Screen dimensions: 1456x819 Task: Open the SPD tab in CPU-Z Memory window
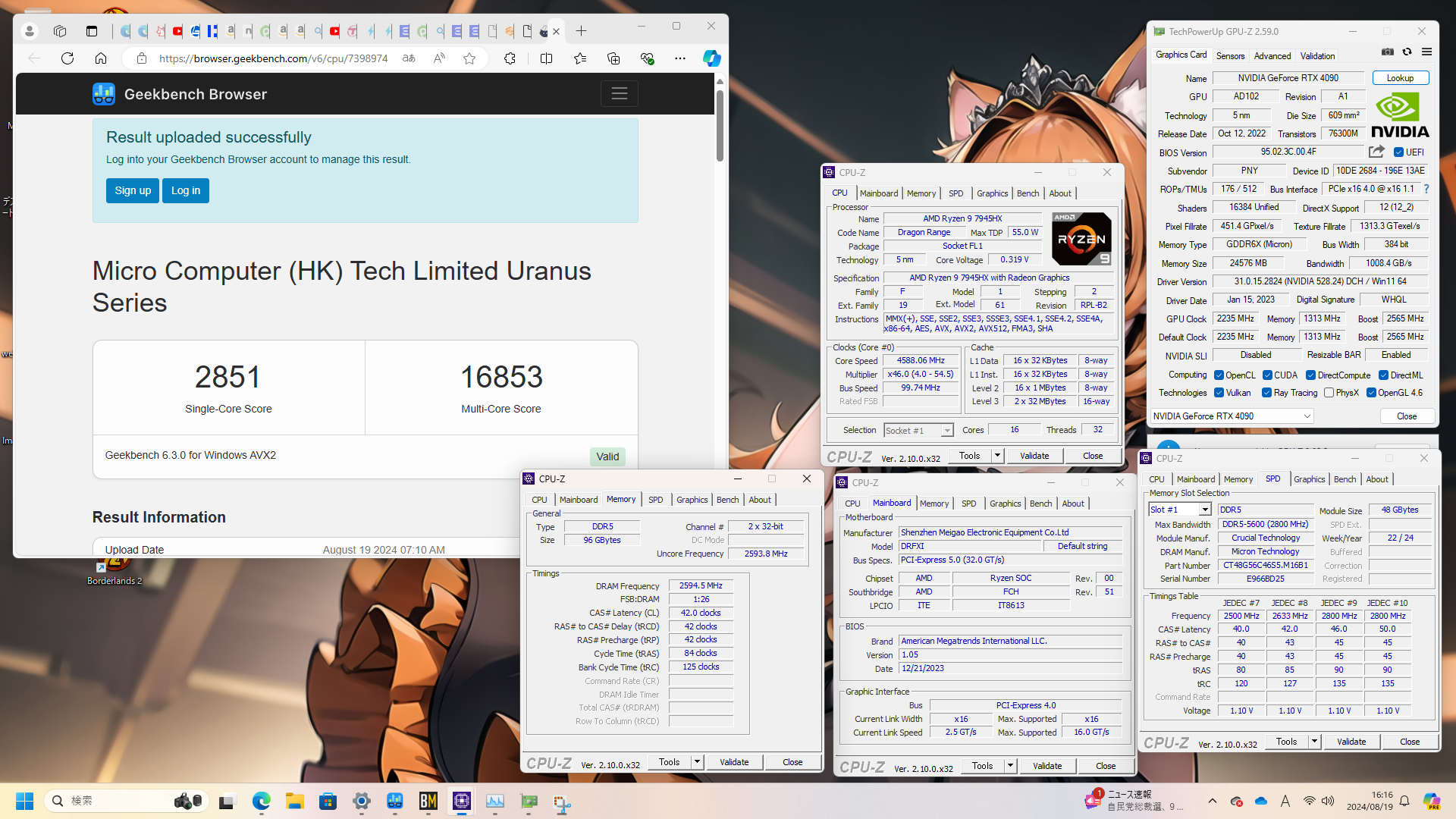click(655, 500)
